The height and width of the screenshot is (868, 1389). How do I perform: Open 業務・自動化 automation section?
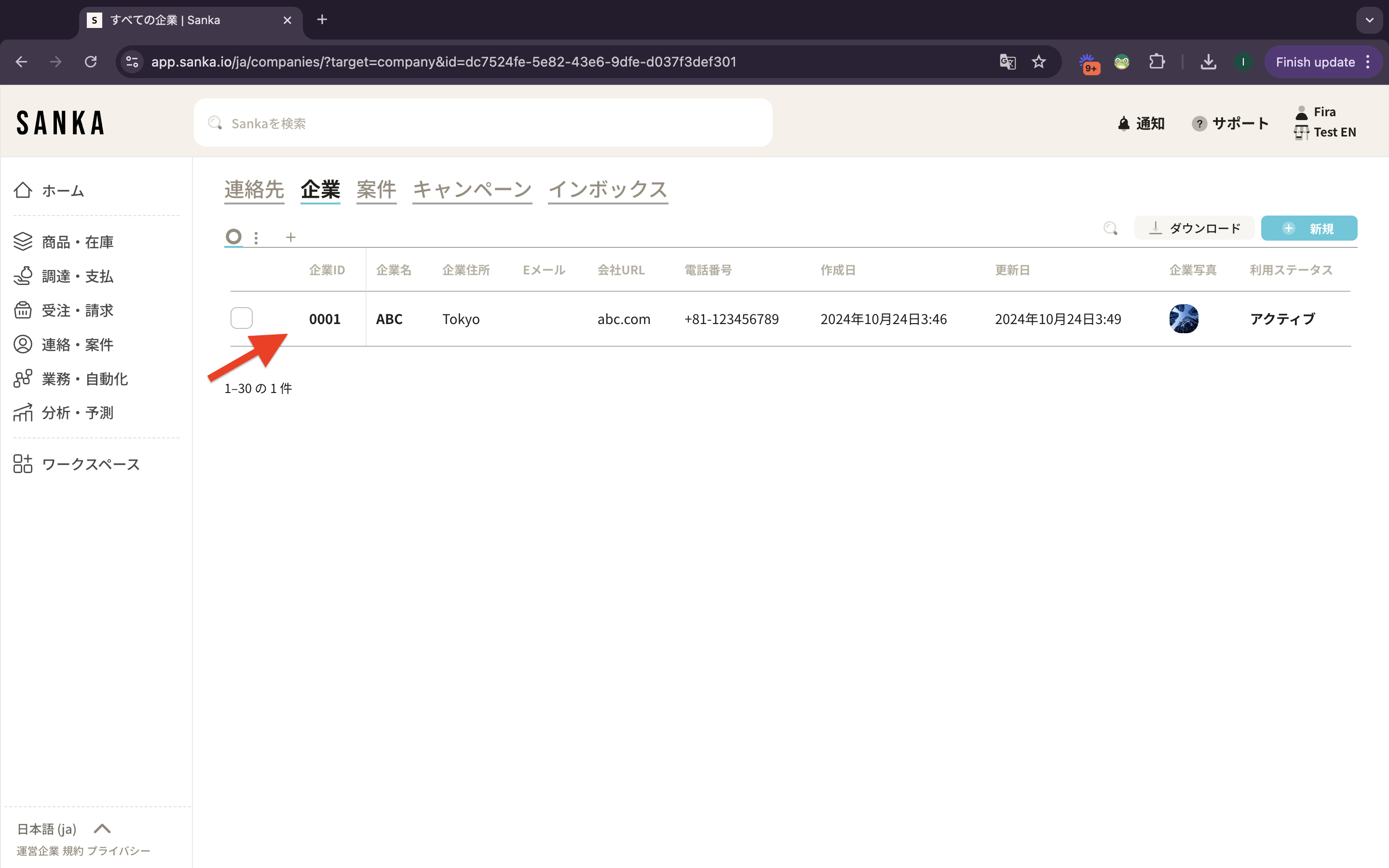coord(84,379)
